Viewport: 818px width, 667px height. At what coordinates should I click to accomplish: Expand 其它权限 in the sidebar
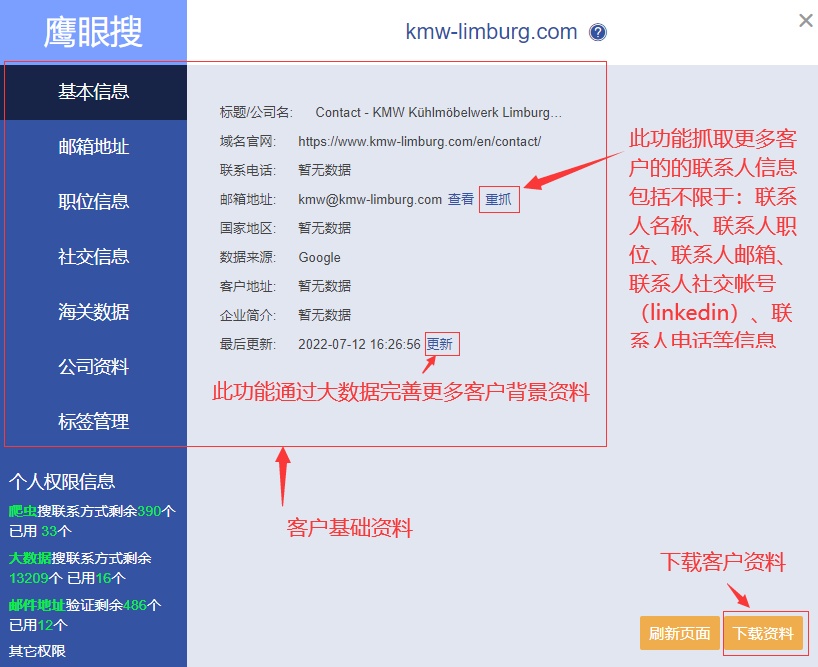pyautogui.click(x=37, y=651)
